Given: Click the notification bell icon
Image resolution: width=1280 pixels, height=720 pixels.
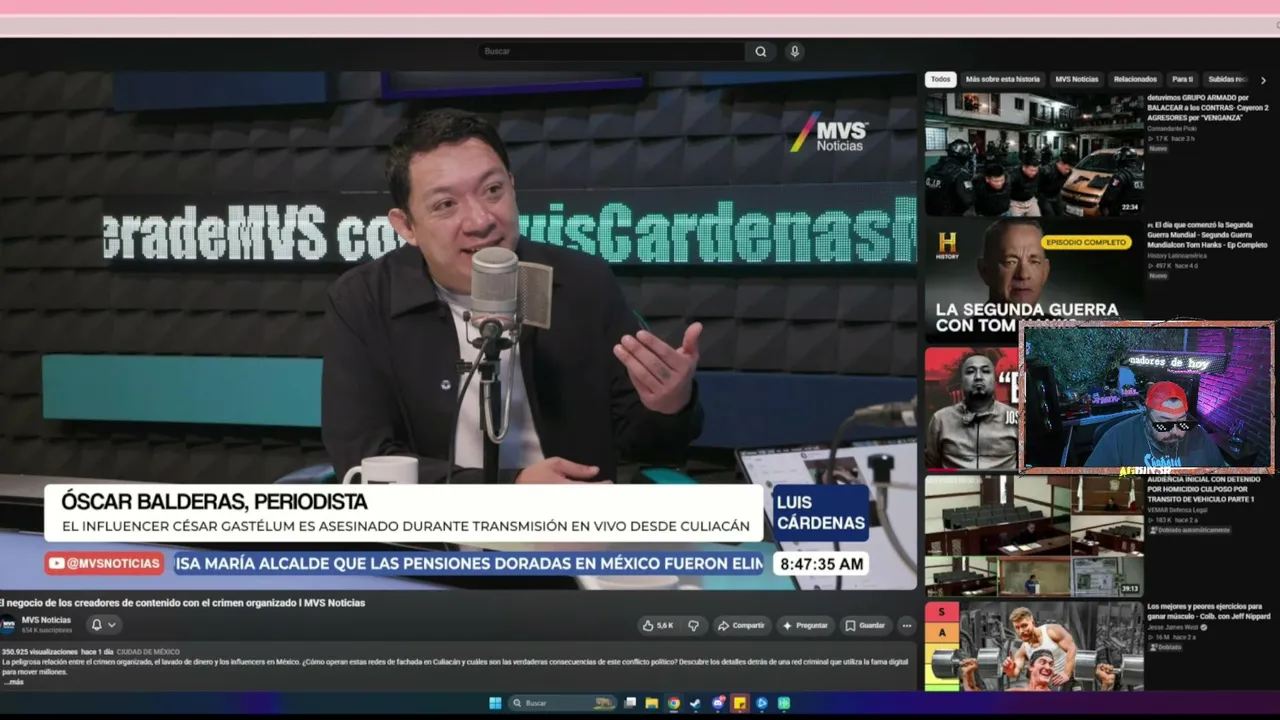Looking at the screenshot, I should [x=97, y=625].
